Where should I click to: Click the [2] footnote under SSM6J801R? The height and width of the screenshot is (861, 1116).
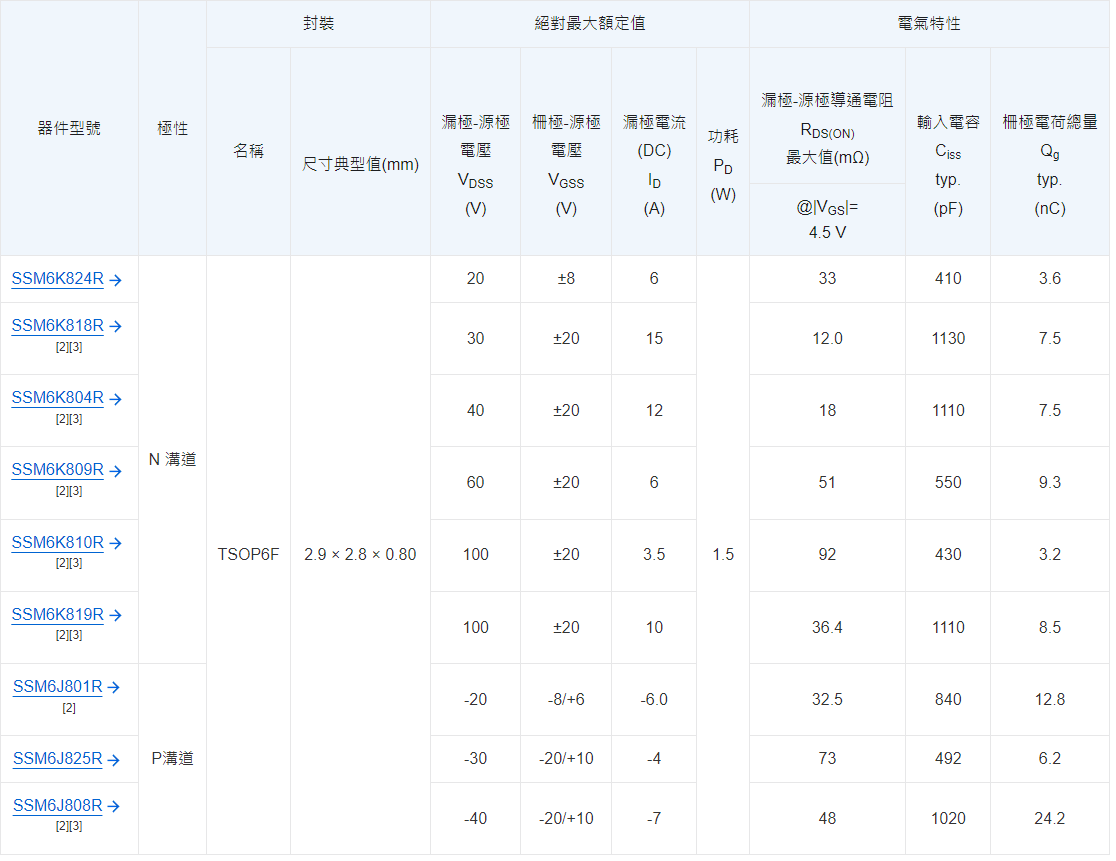[x=69, y=708]
